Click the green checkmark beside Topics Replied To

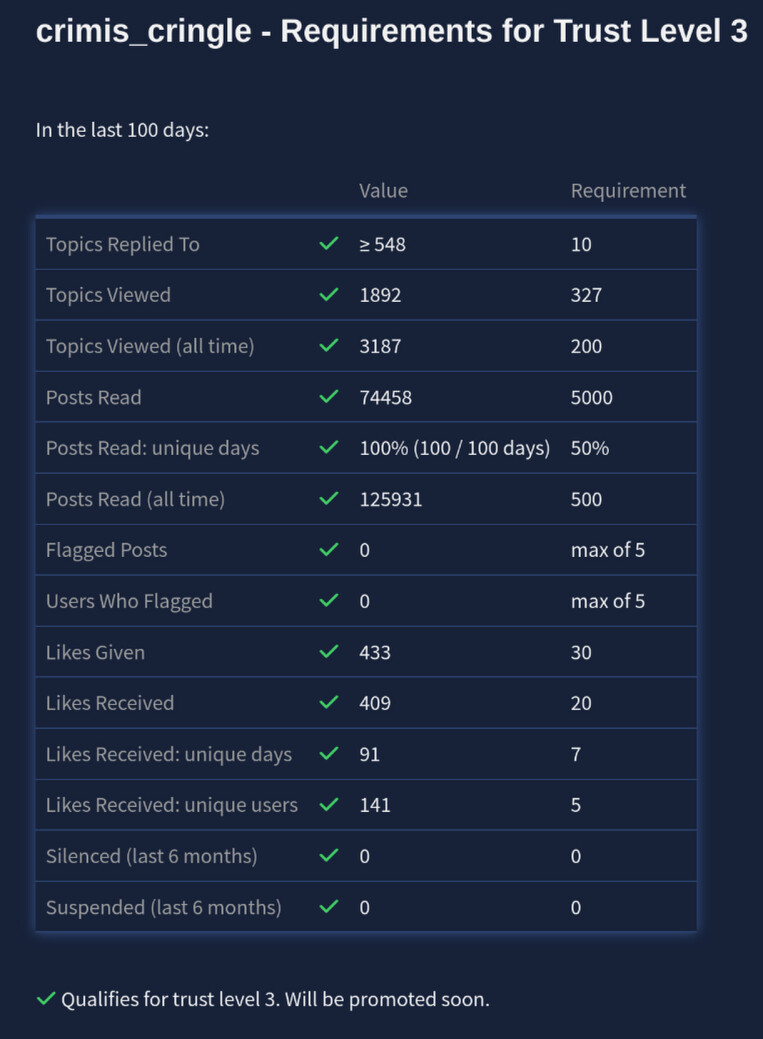coord(328,244)
